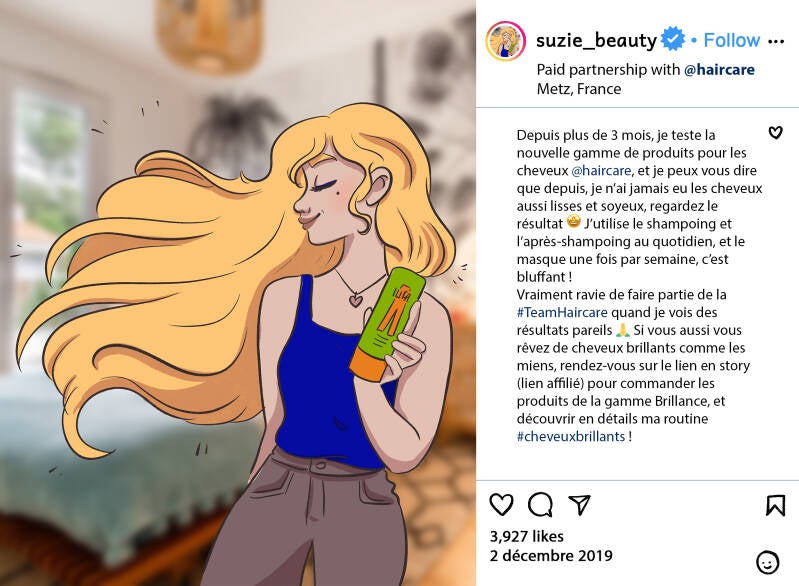799x586 pixels.
Task: Follow the suzie_beauty account
Action: click(x=731, y=40)
